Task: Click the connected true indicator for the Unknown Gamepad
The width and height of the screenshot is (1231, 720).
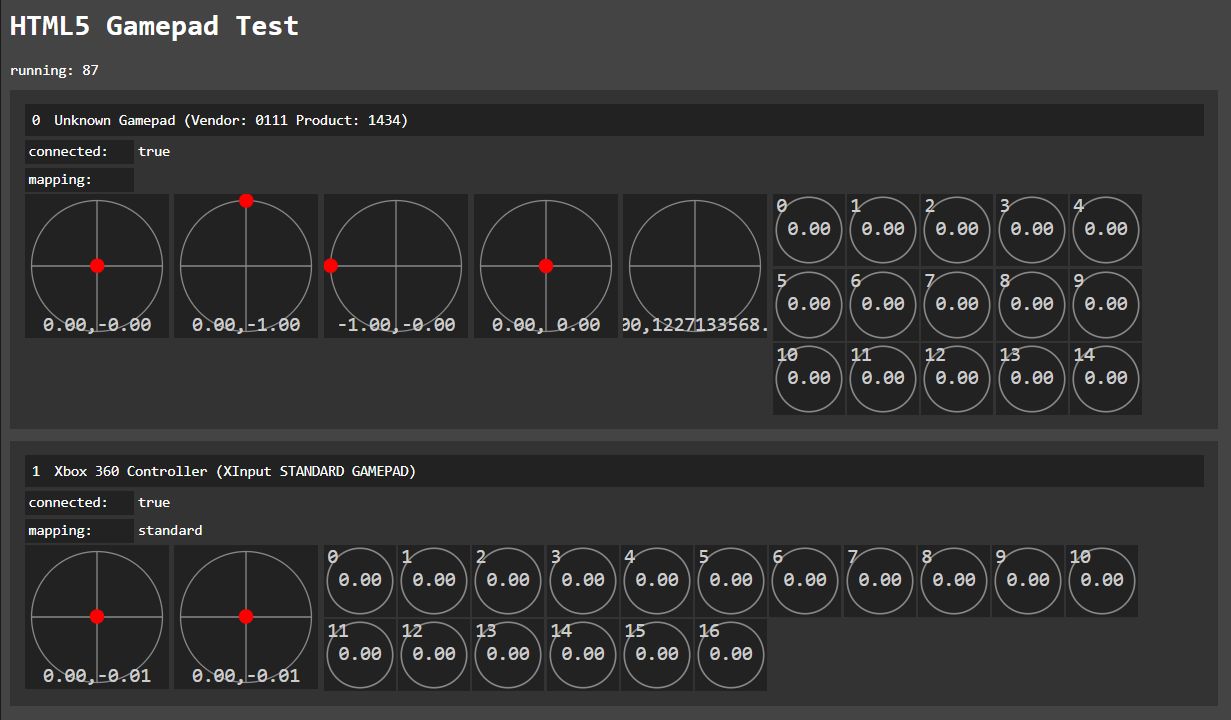Action: (155, 151)
